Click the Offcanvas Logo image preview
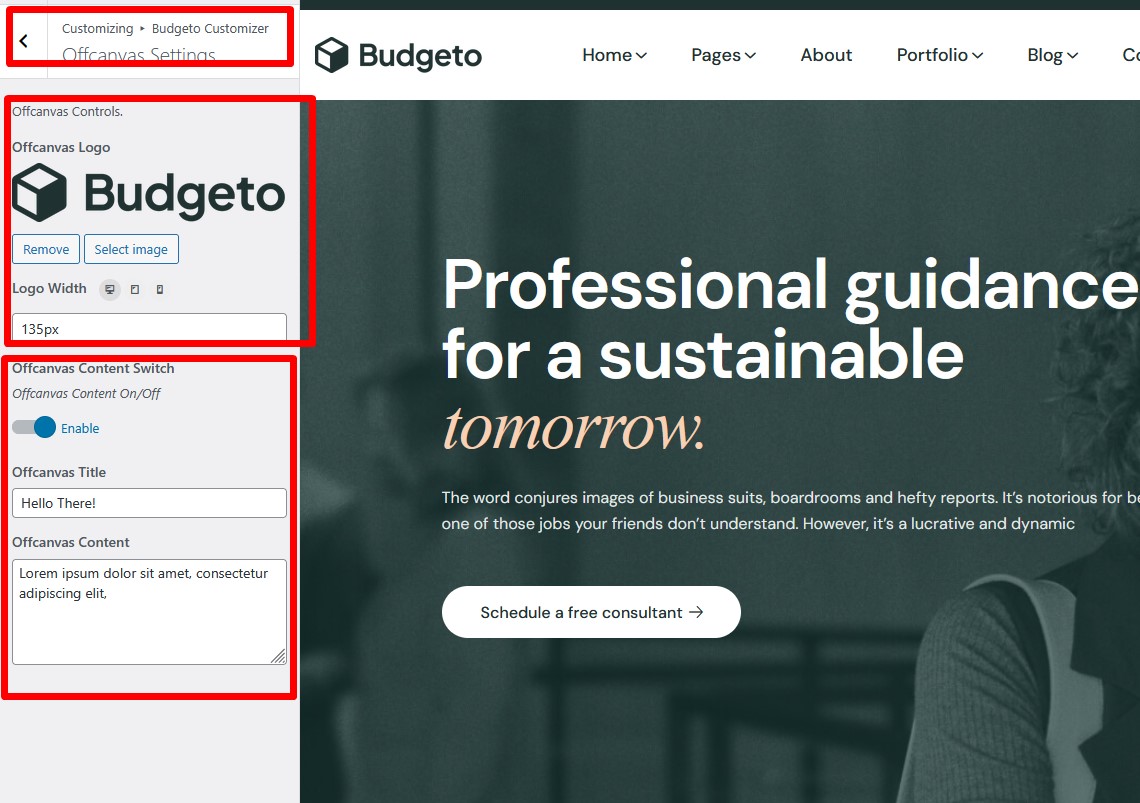1140x803 pixels. pyautogui.click(x=149, y=193)
